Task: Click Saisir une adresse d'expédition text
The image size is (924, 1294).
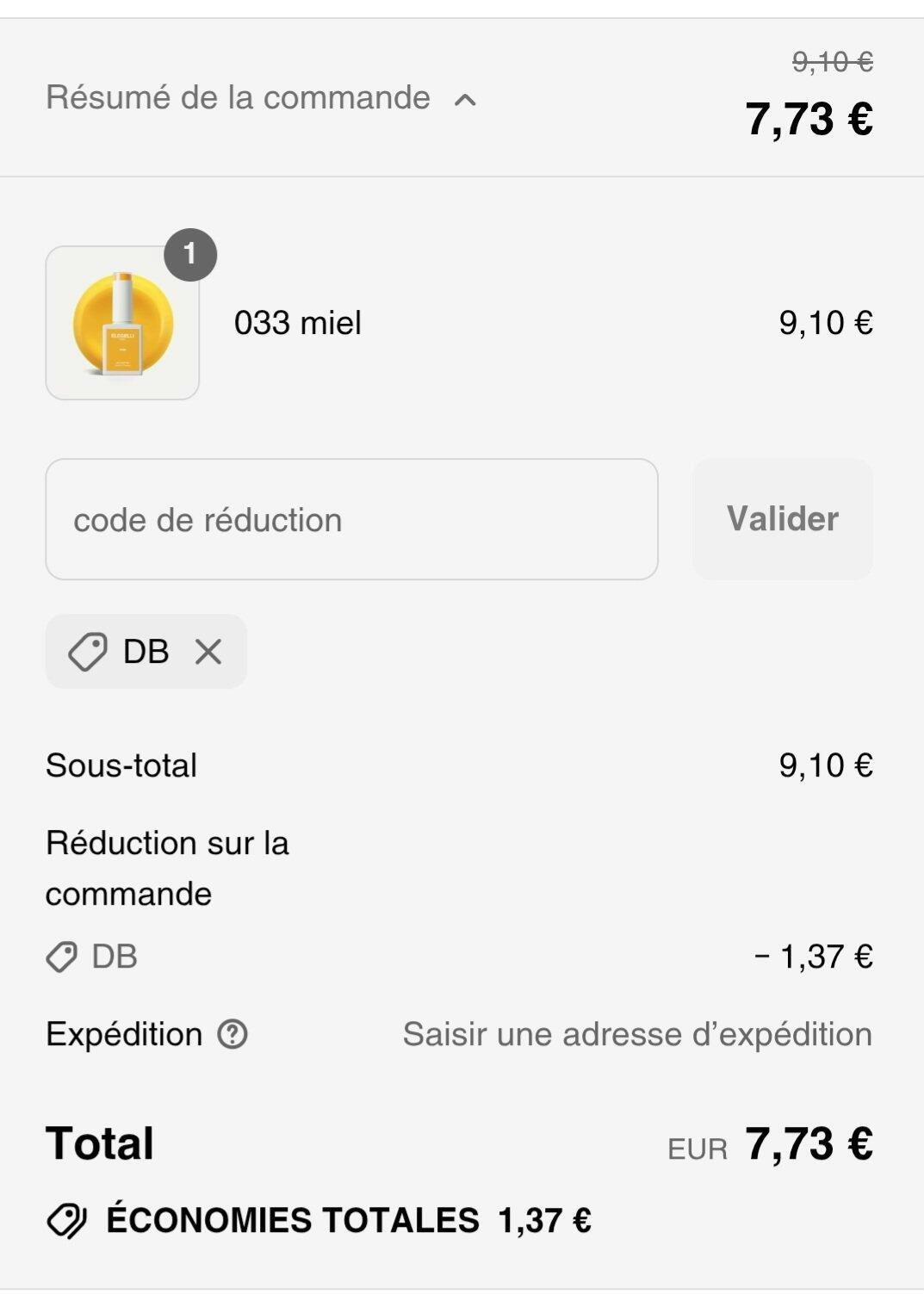Action: coord(637,1034)
